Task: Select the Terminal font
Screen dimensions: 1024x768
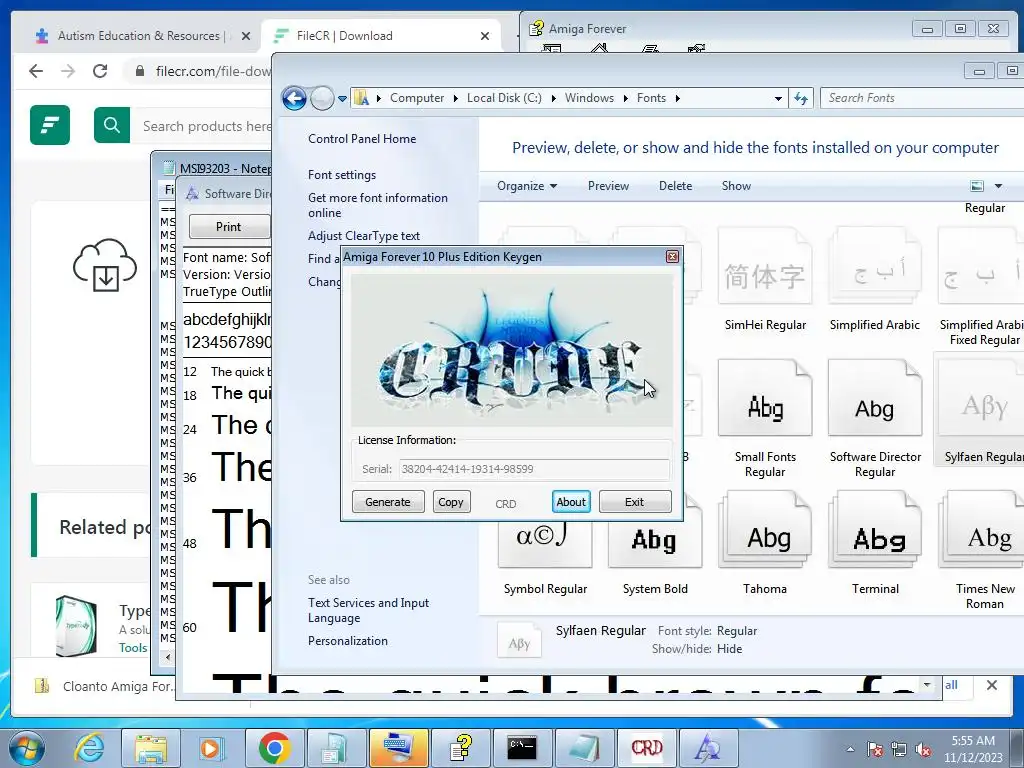Action: click(x=874, y=545)
